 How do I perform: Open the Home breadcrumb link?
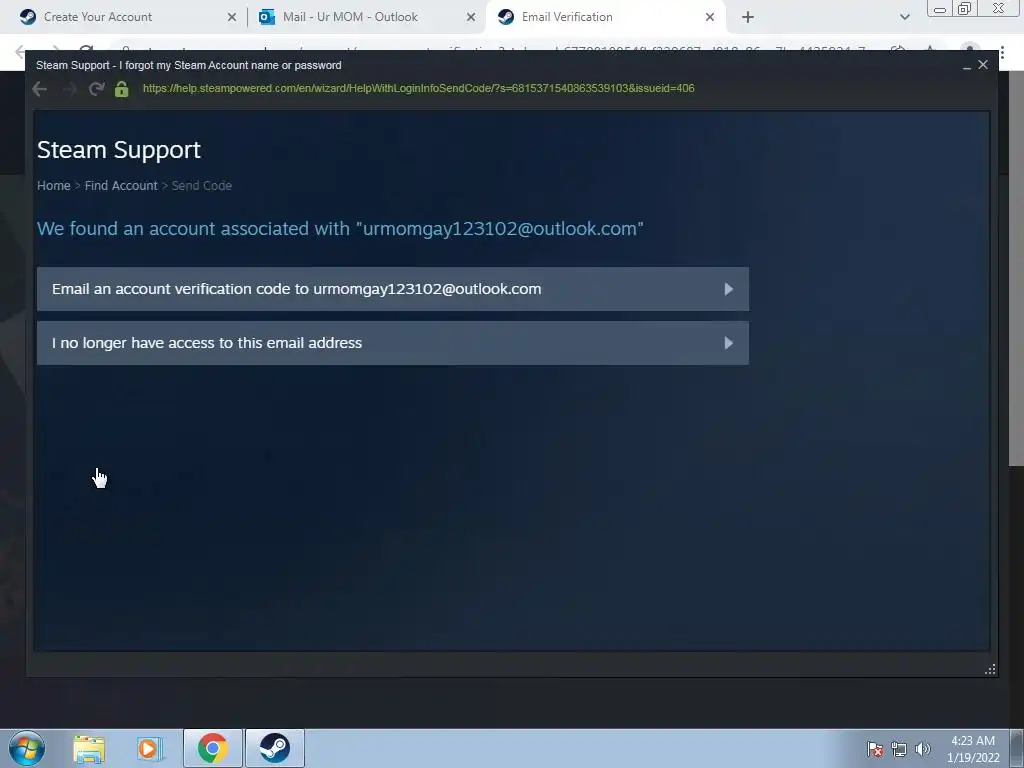click(54, 185)
